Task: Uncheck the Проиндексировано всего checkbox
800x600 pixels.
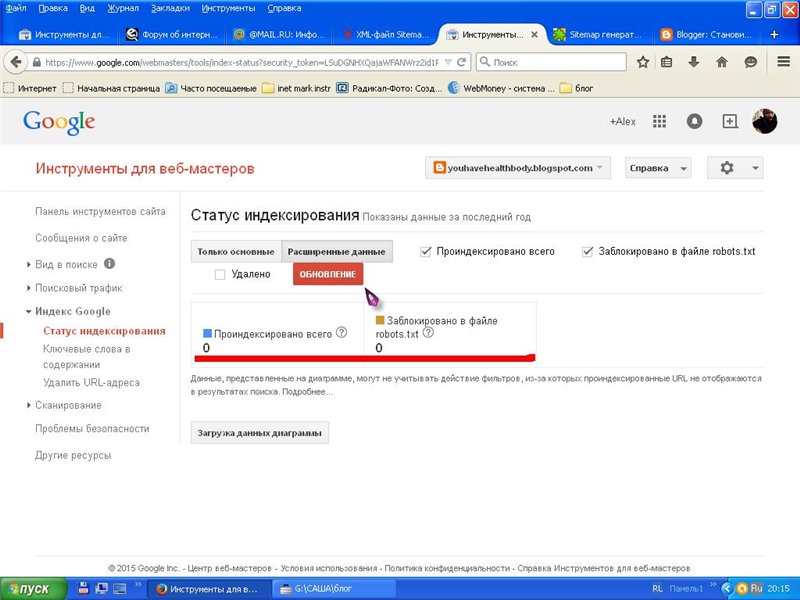Action: [427, 251]
